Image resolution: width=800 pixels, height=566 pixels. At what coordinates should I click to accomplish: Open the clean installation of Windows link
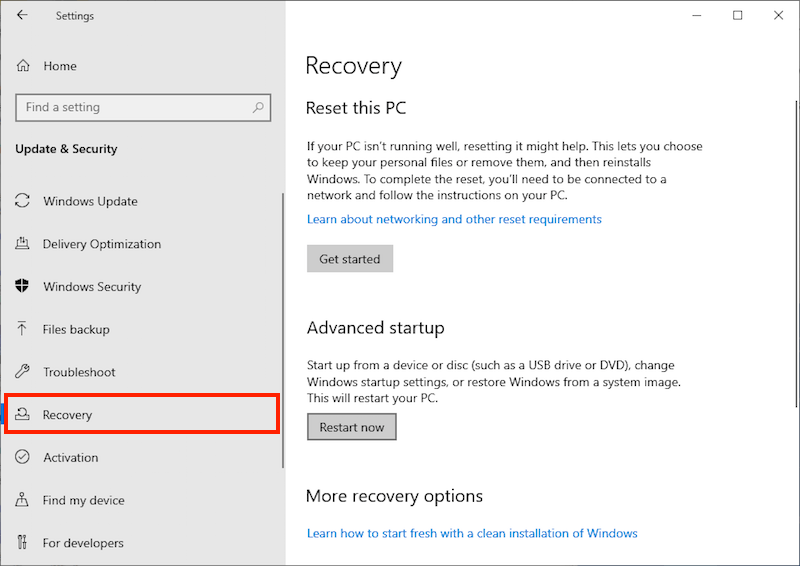coord(472,533)
